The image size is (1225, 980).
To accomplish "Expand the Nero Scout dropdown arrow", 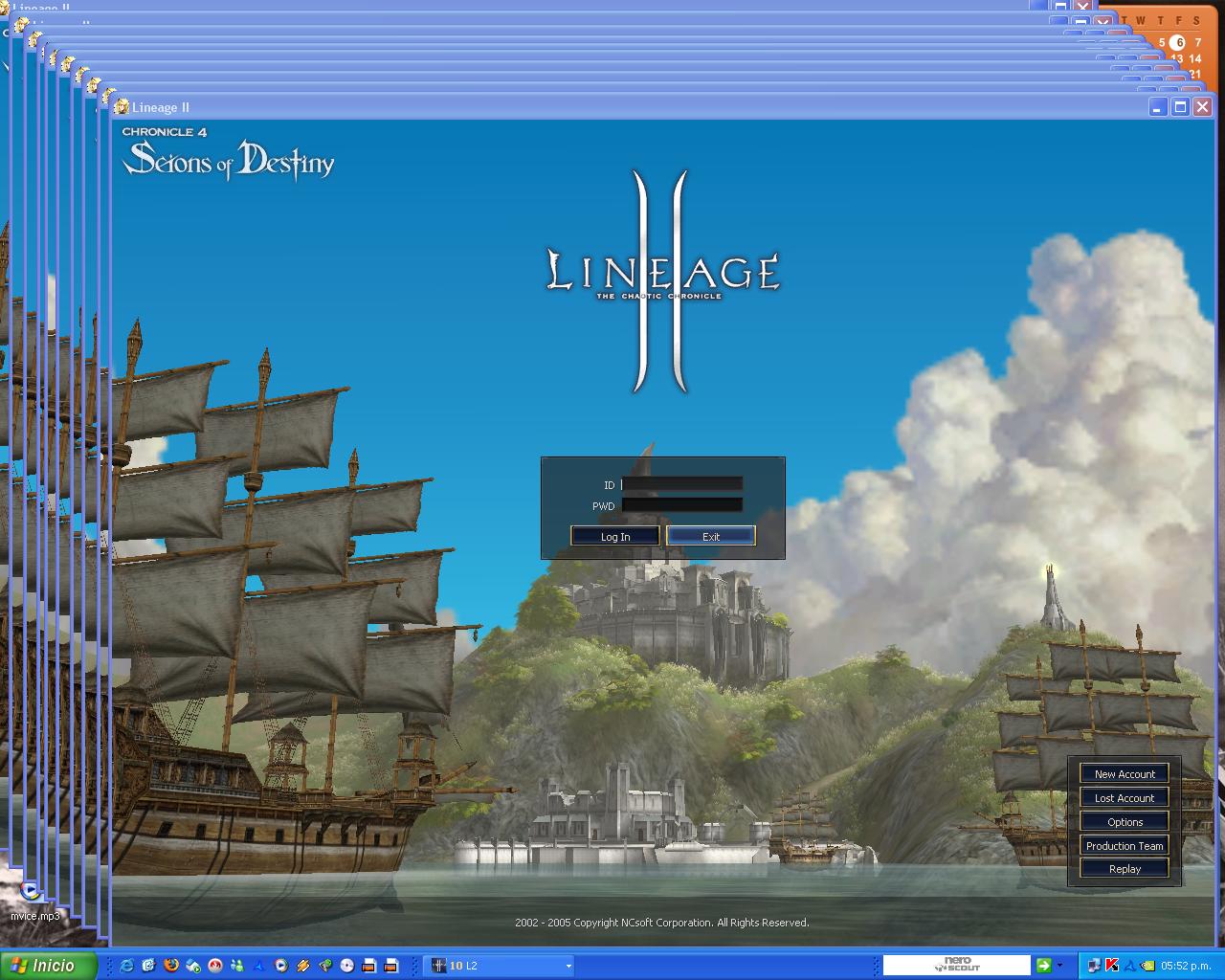I will [1059, 965].
